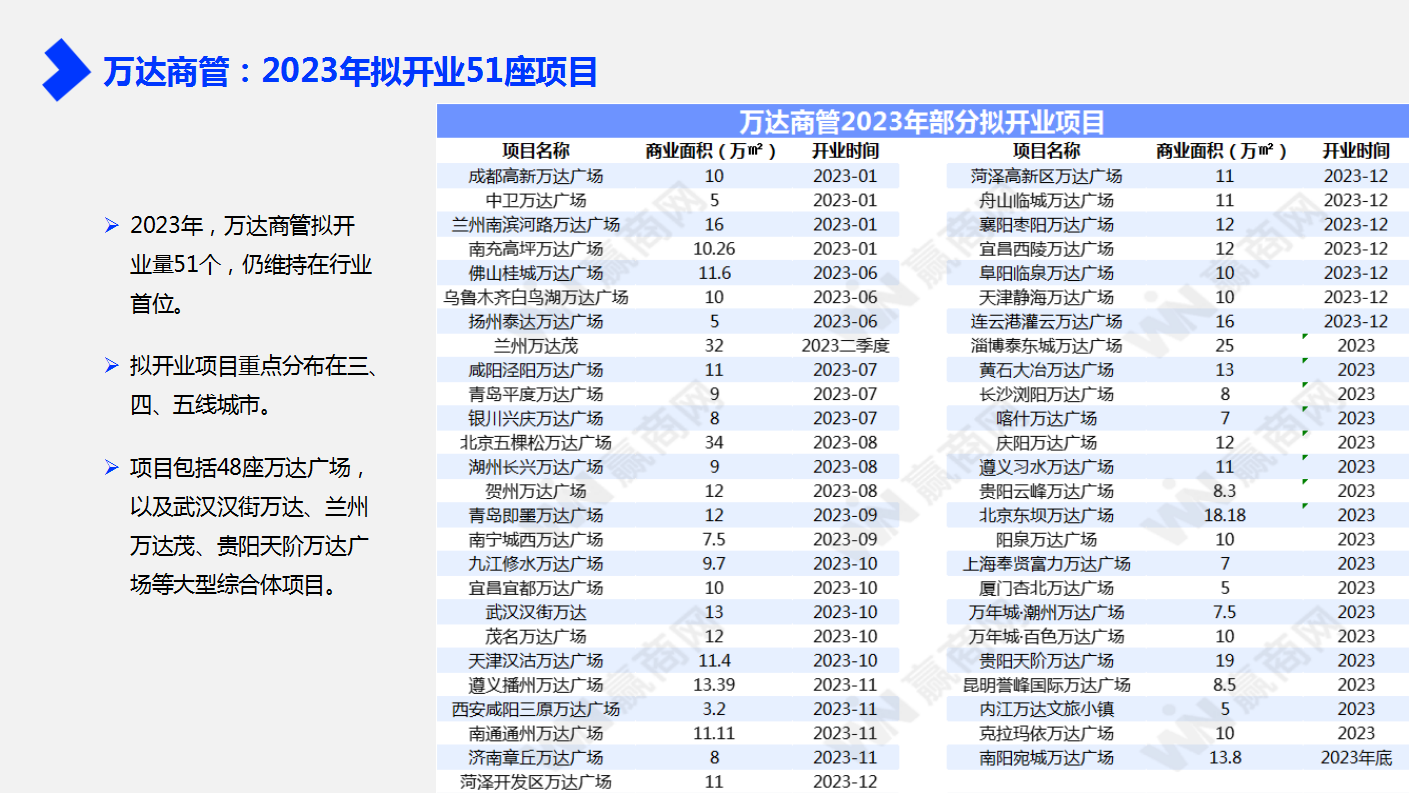Screen dimensions: 1409x793
Task: Select cell 菏泽开发区万达广场
Action: 536,782
